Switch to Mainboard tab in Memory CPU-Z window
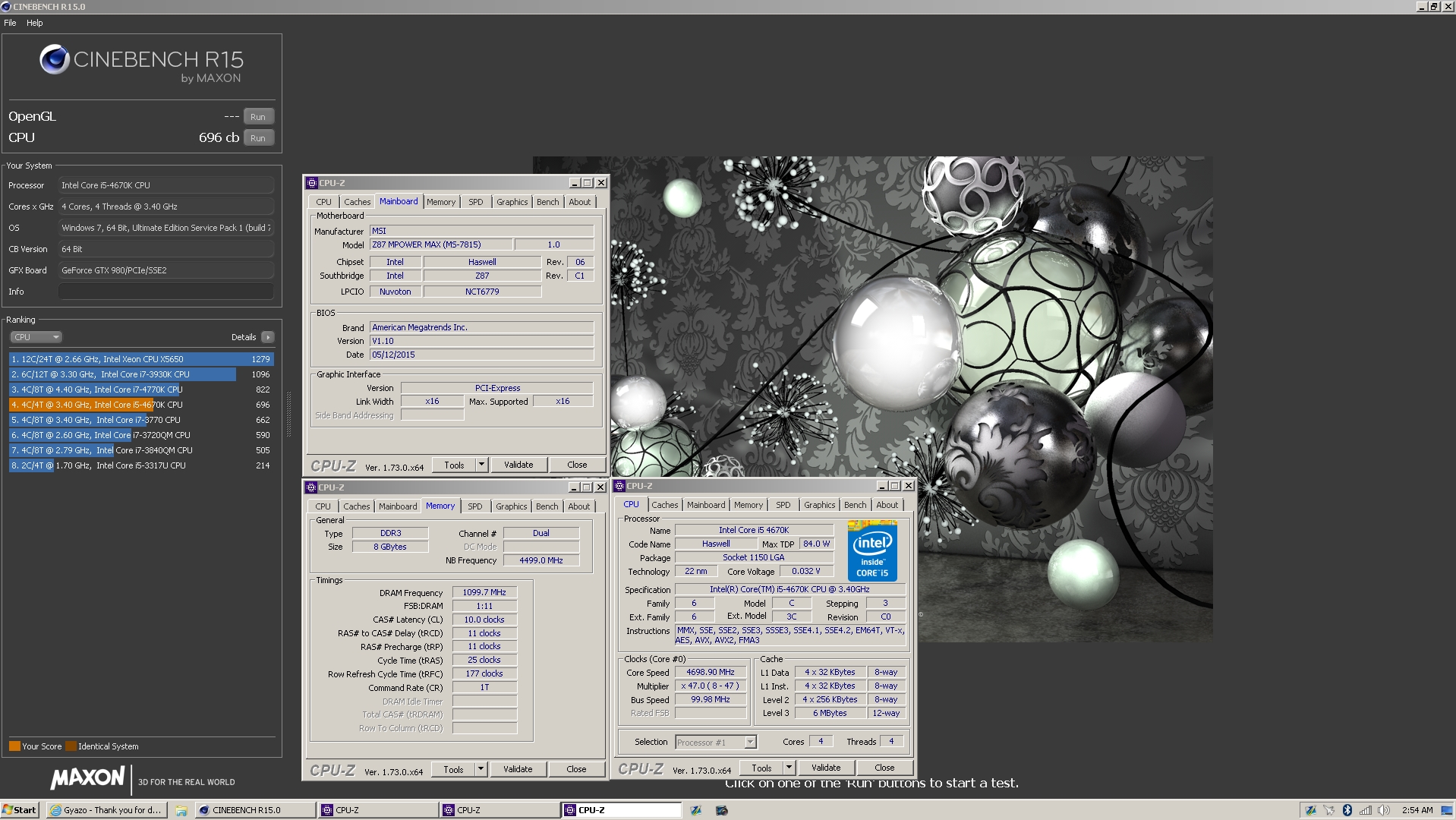Viewport: 1456px width, 820px height. point(398,506)
